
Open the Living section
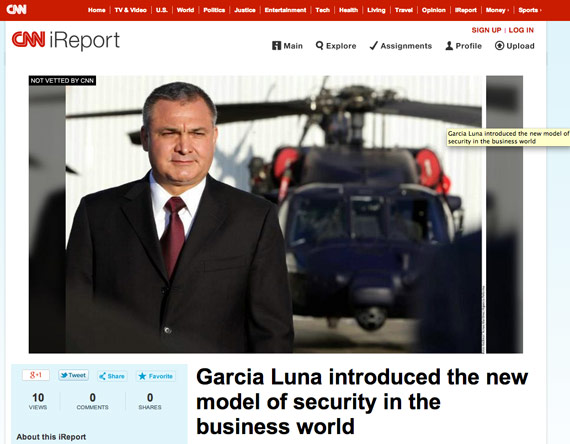(x=376, y=10)
